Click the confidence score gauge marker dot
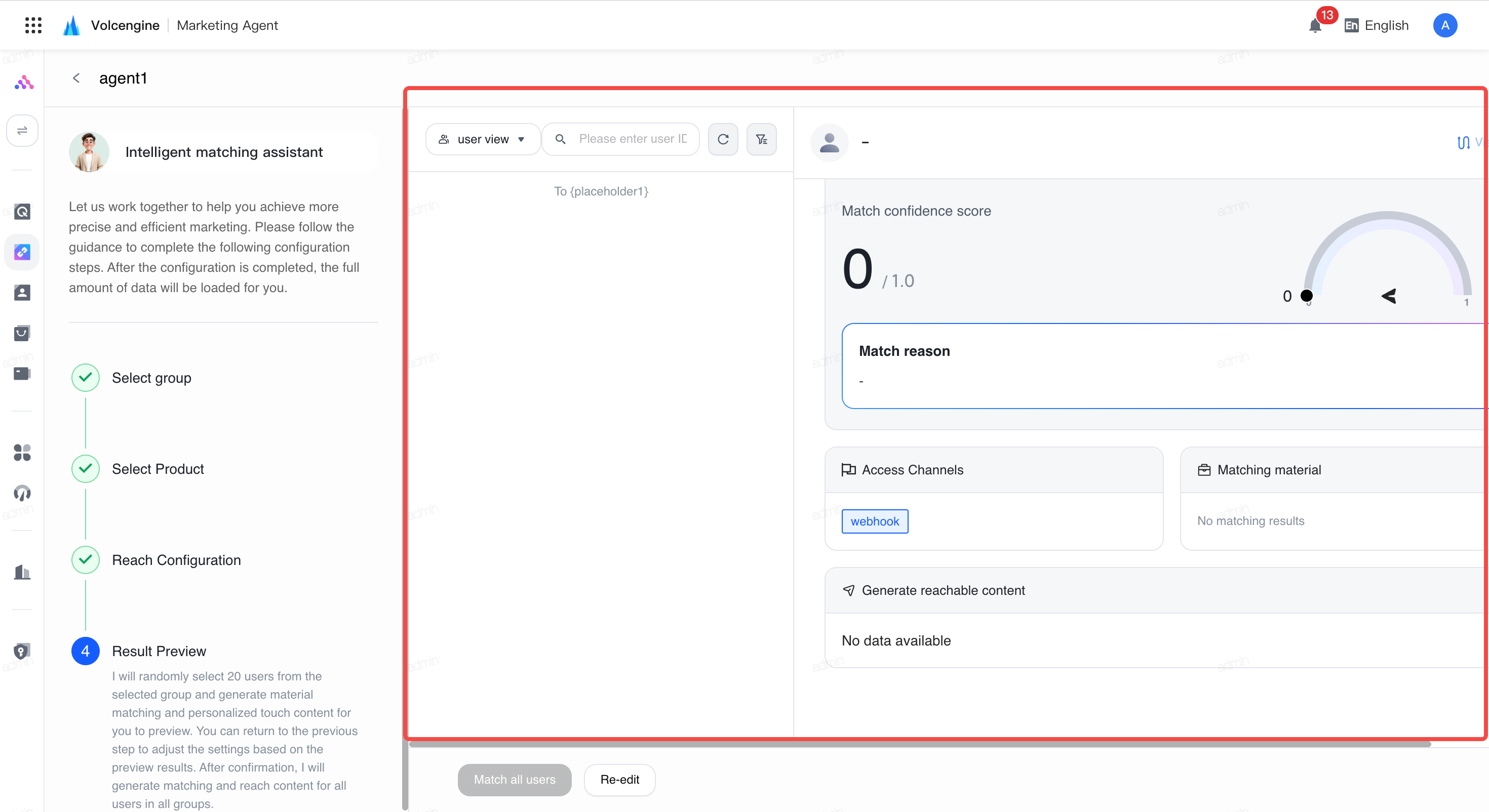Viewport: 1489px width, 812px height. (1306, 296)
